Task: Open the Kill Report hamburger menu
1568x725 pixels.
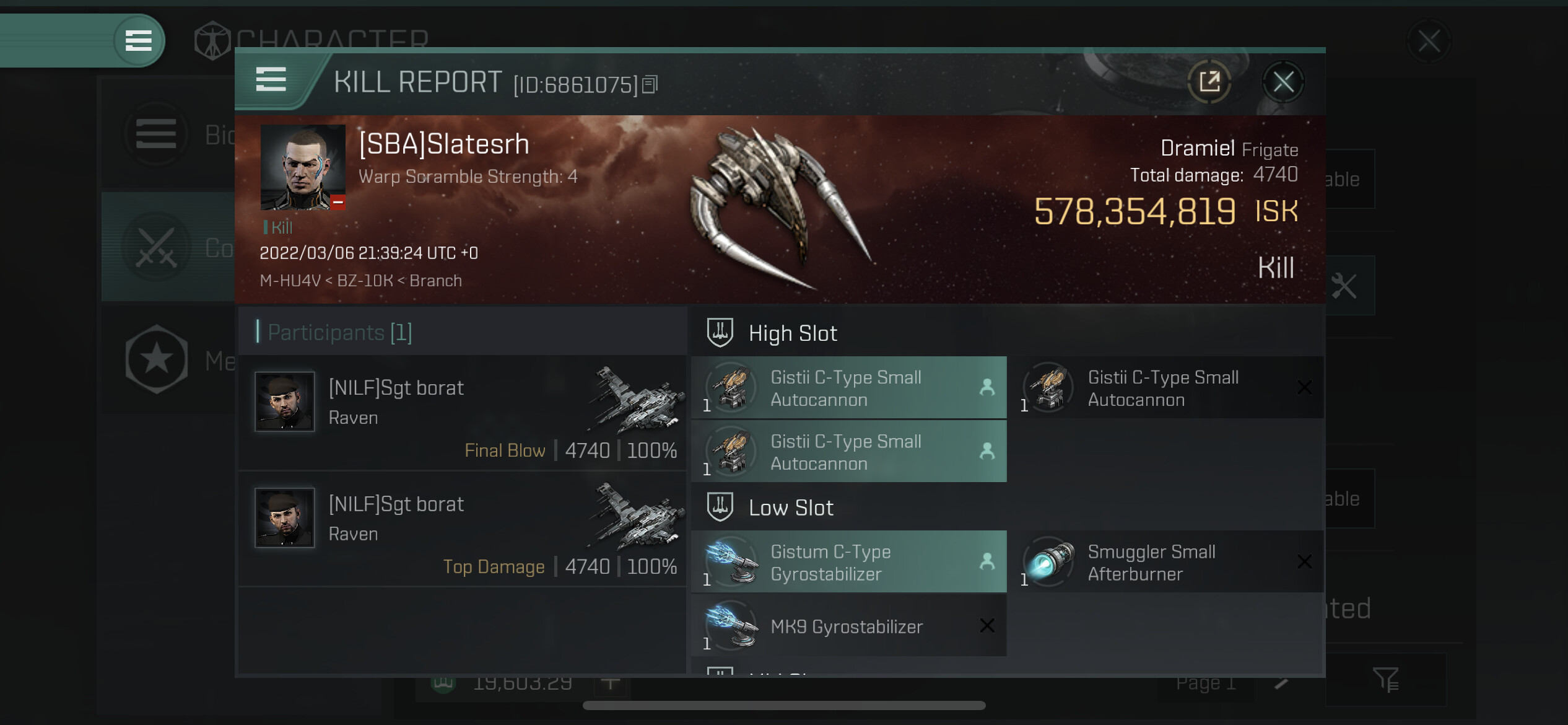Action: click(271, 80)
